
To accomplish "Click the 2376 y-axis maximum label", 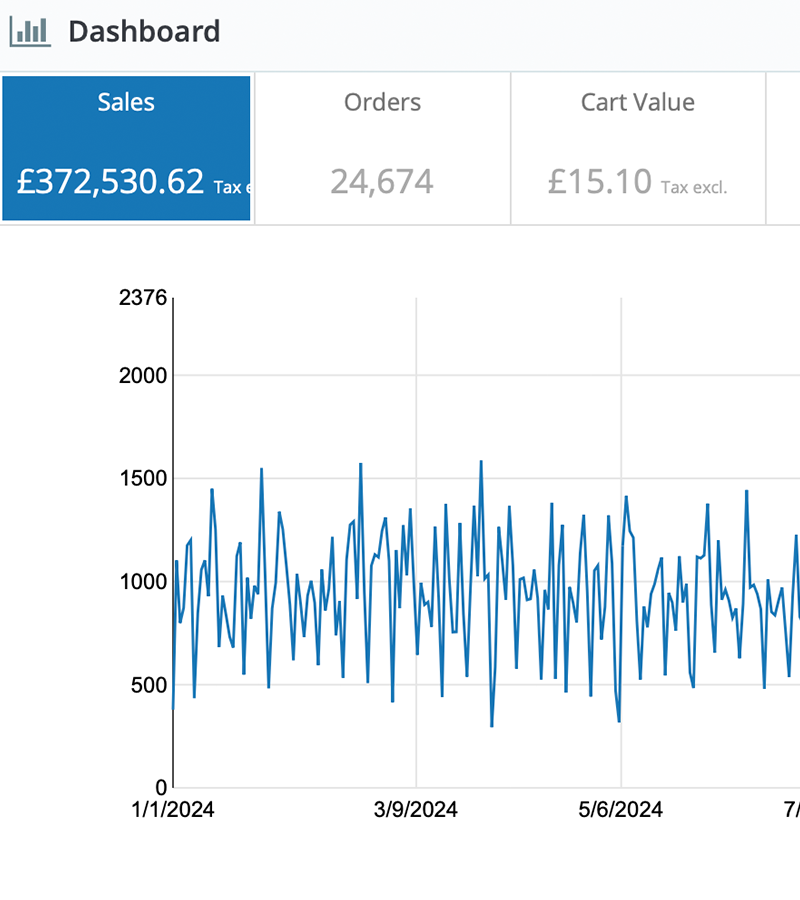I will (141, 298).
